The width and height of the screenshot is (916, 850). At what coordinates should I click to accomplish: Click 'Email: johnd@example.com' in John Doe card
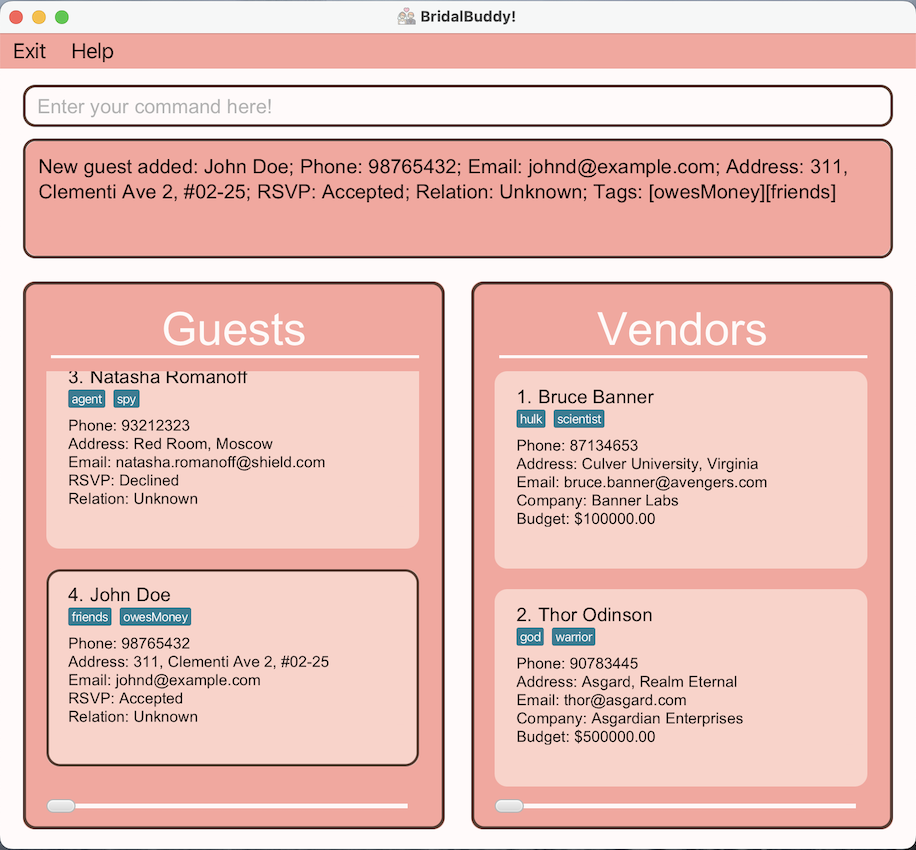(x=164, y=680)
